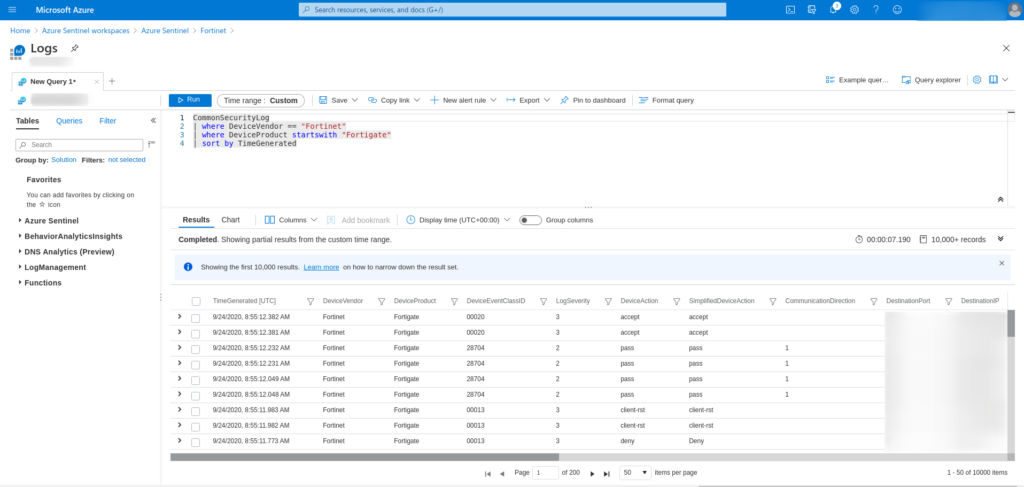This screenshot has height=487, width=1024.
Task: Go to the first results page
Action: pyautogui.click(x=487, y=474)
